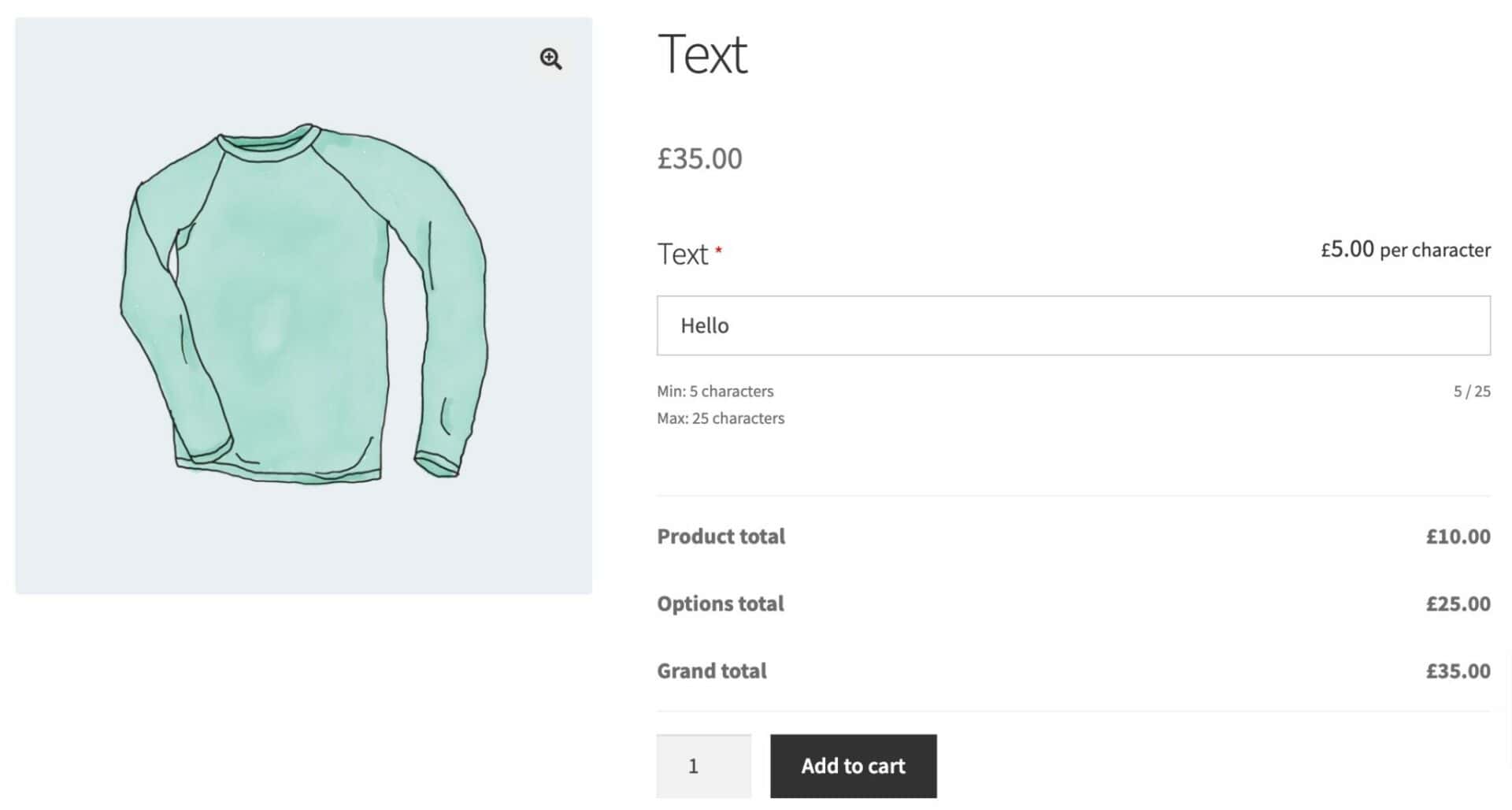Click the £25.00 options total amount
The image size is (1512, 810).
(x=1458, y=604)
